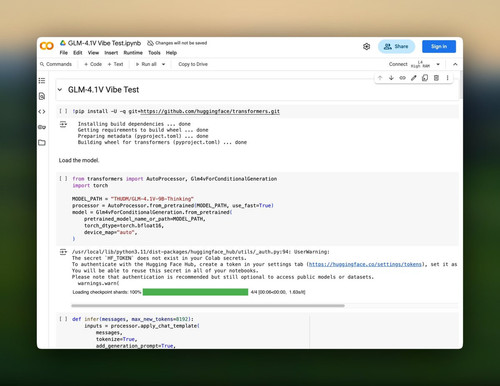The image size is (500, 386).
Task: Open the table of contents sidebar panel
Action: tap(42, 81)
